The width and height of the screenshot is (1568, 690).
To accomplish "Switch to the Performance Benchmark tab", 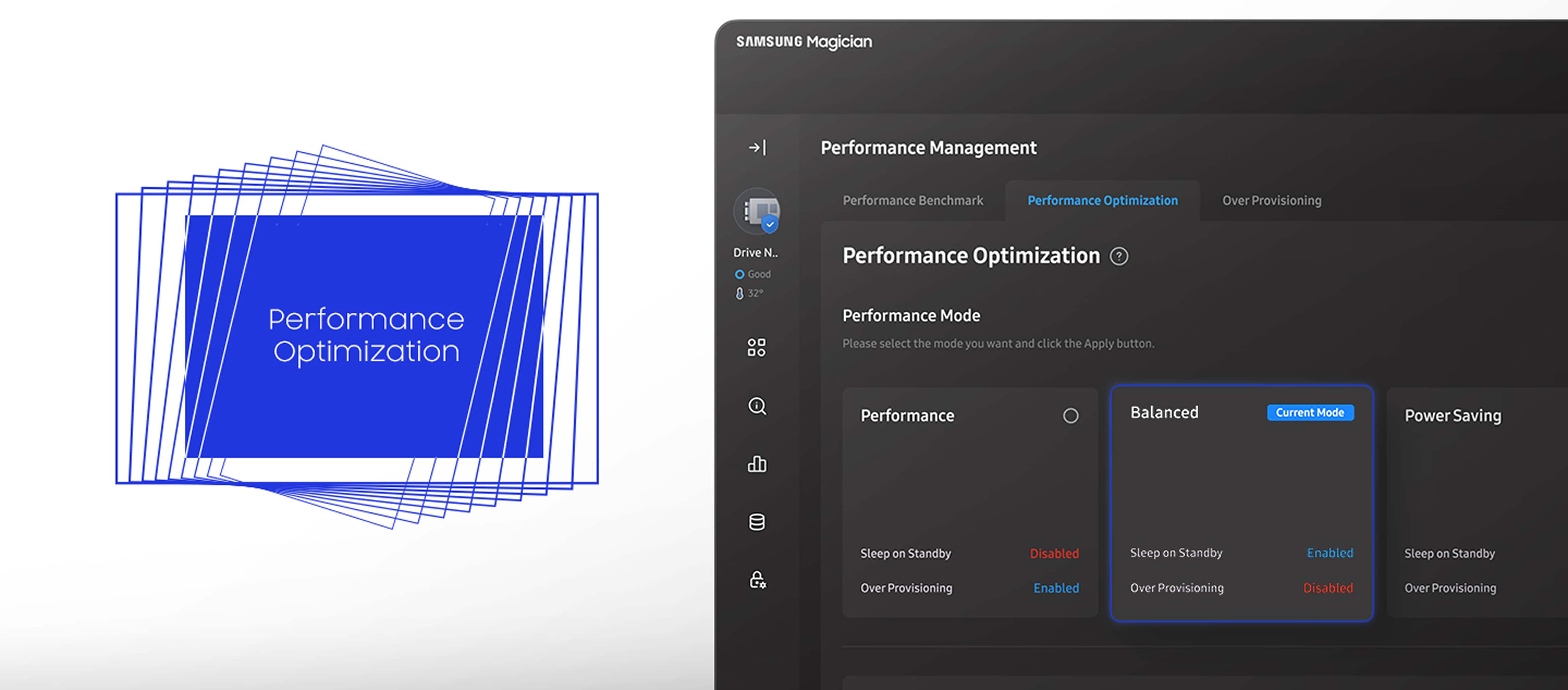I will [912, 200].
